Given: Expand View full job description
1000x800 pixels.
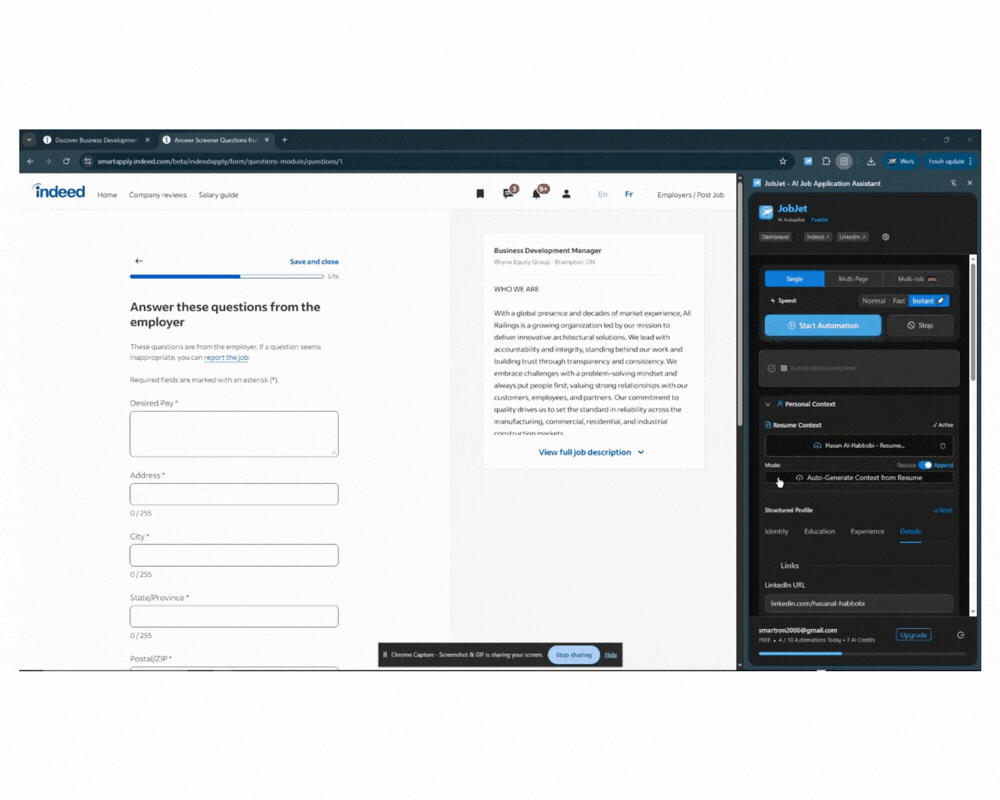Looking at the screenshot, I should pos(591,452).
